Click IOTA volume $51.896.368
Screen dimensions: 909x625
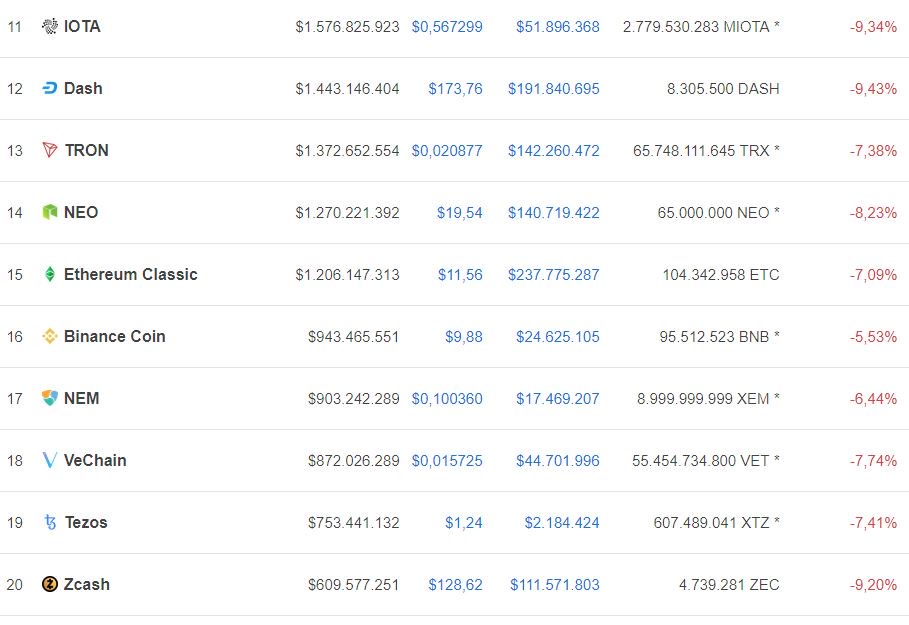pos(558,27)
